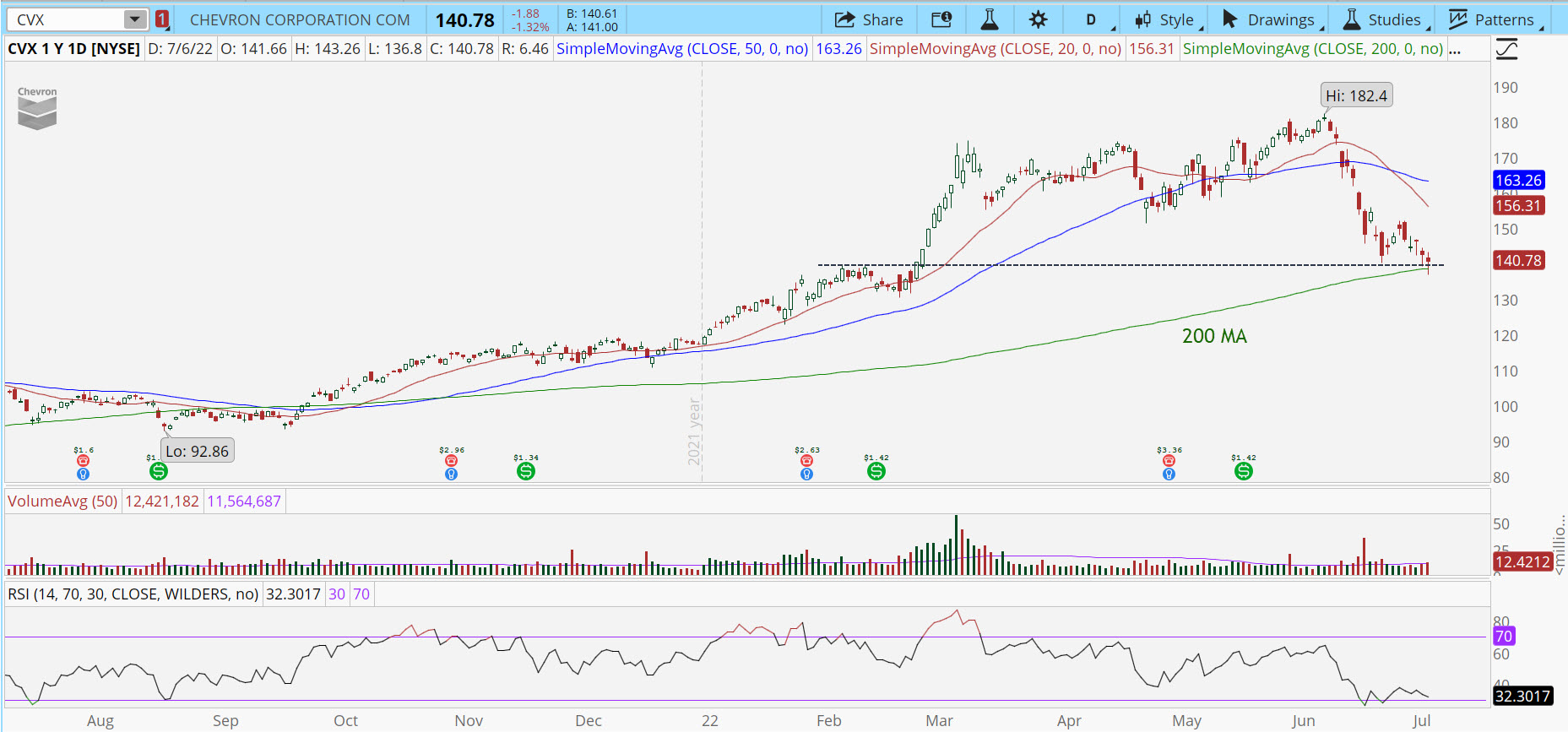
Task: Click the flask Edit Studies icon
Action: tap(989, 19)
